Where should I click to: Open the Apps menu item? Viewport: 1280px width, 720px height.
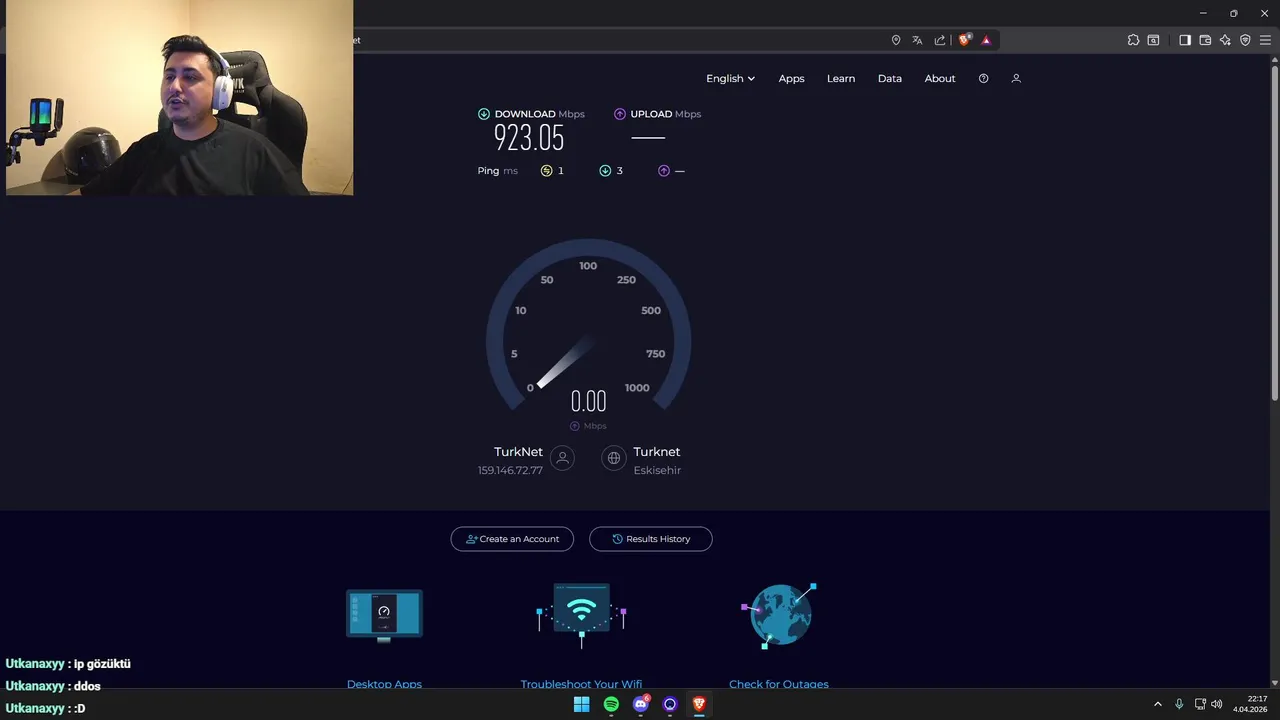pos(791,78)
